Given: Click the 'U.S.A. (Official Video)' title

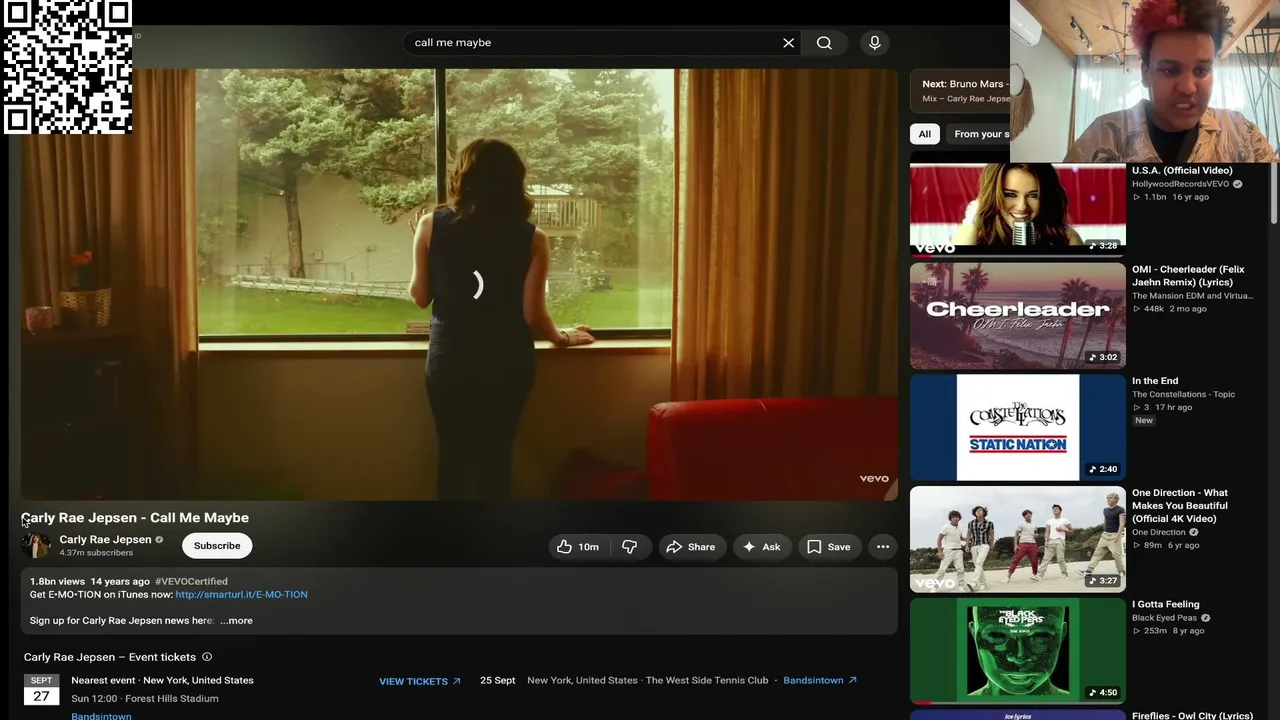Looking at the screenshot, I should coord(1182,171).
